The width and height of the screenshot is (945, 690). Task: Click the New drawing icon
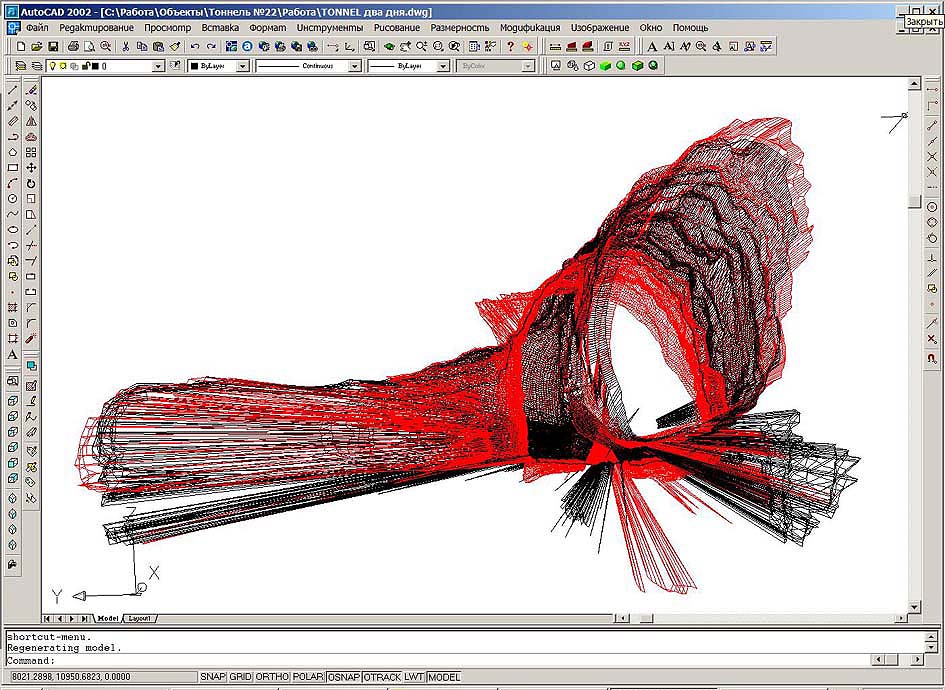tap(21, 46)
